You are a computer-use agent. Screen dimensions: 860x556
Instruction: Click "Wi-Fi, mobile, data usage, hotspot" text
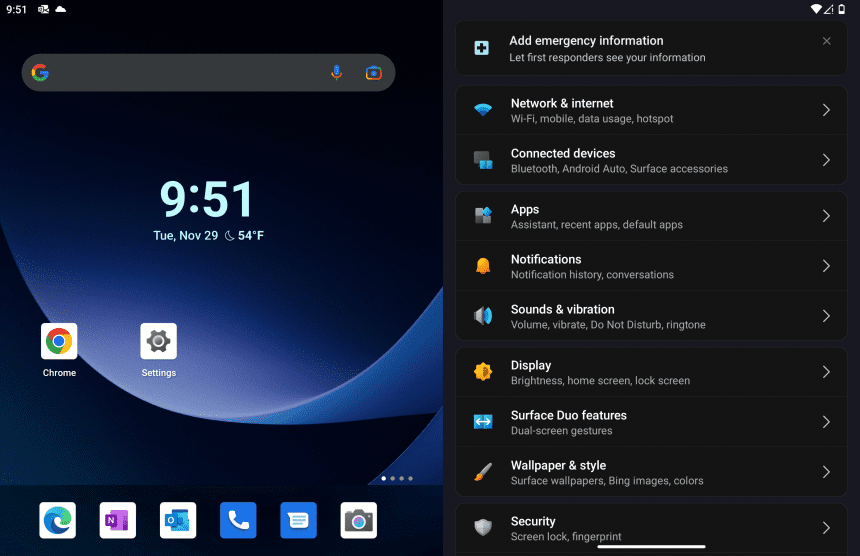(x=592, y=118)
